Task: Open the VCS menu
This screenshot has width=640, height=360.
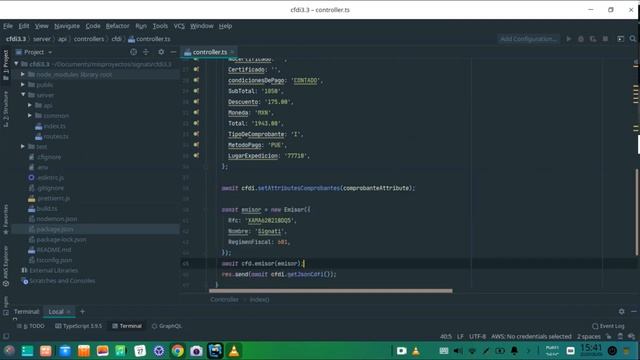Action: [x=179, y=26]
